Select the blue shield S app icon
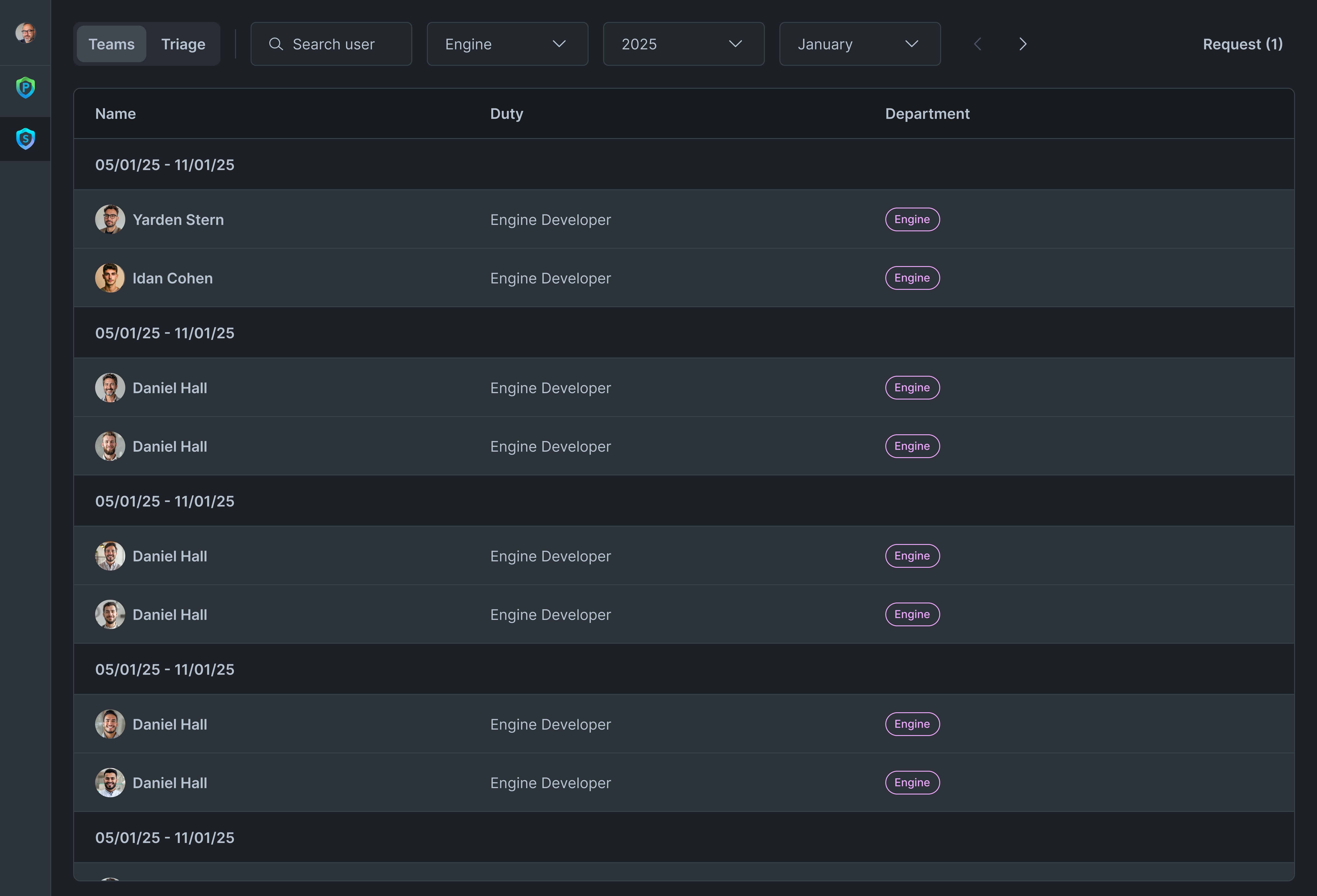The image size is (1317, 896). [x=26, y=139]
